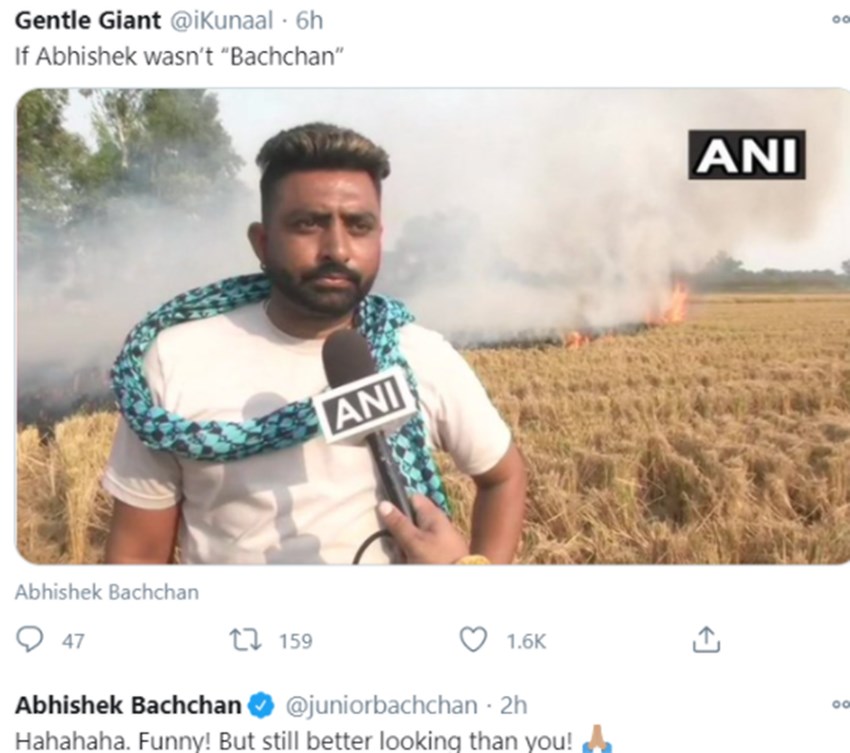The image size is (850, 753).
Task: Click the retweet arrows icon
Action: click(243, 640)
